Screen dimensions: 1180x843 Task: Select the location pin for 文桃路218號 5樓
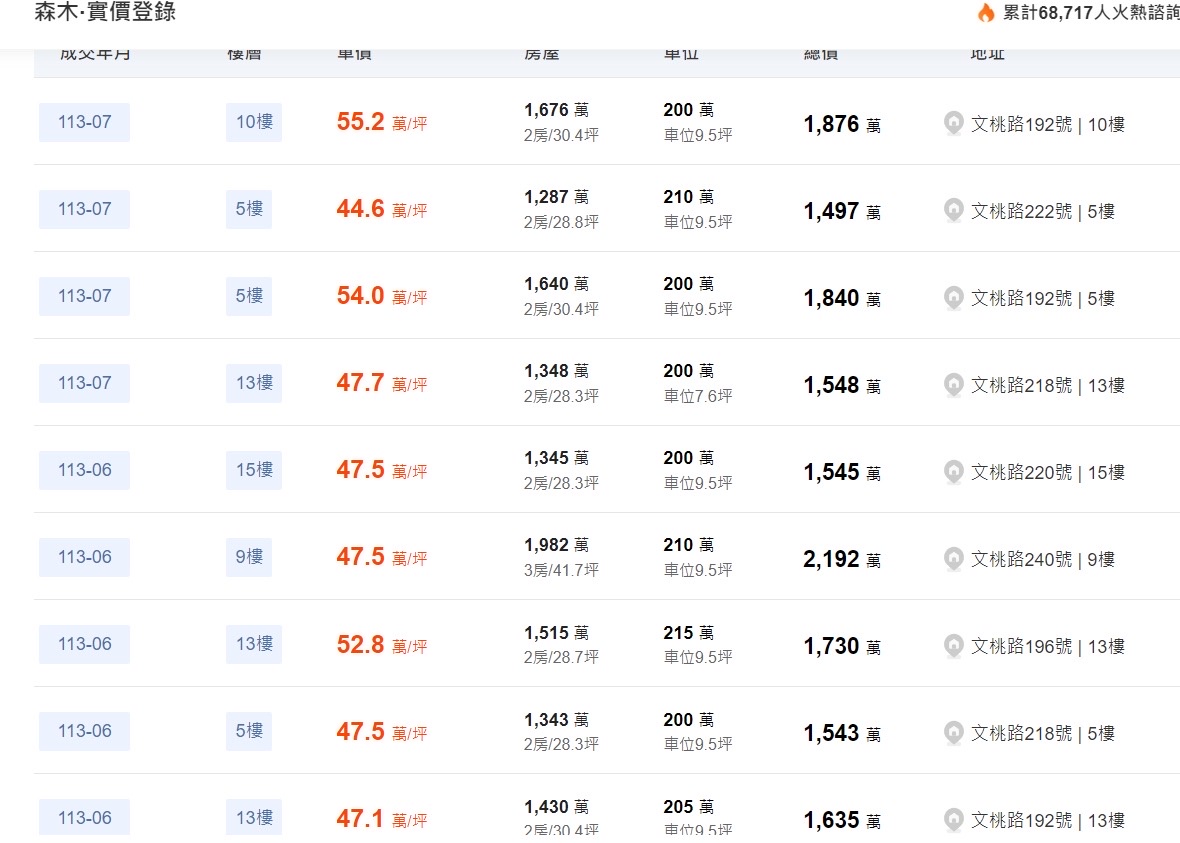954,733
